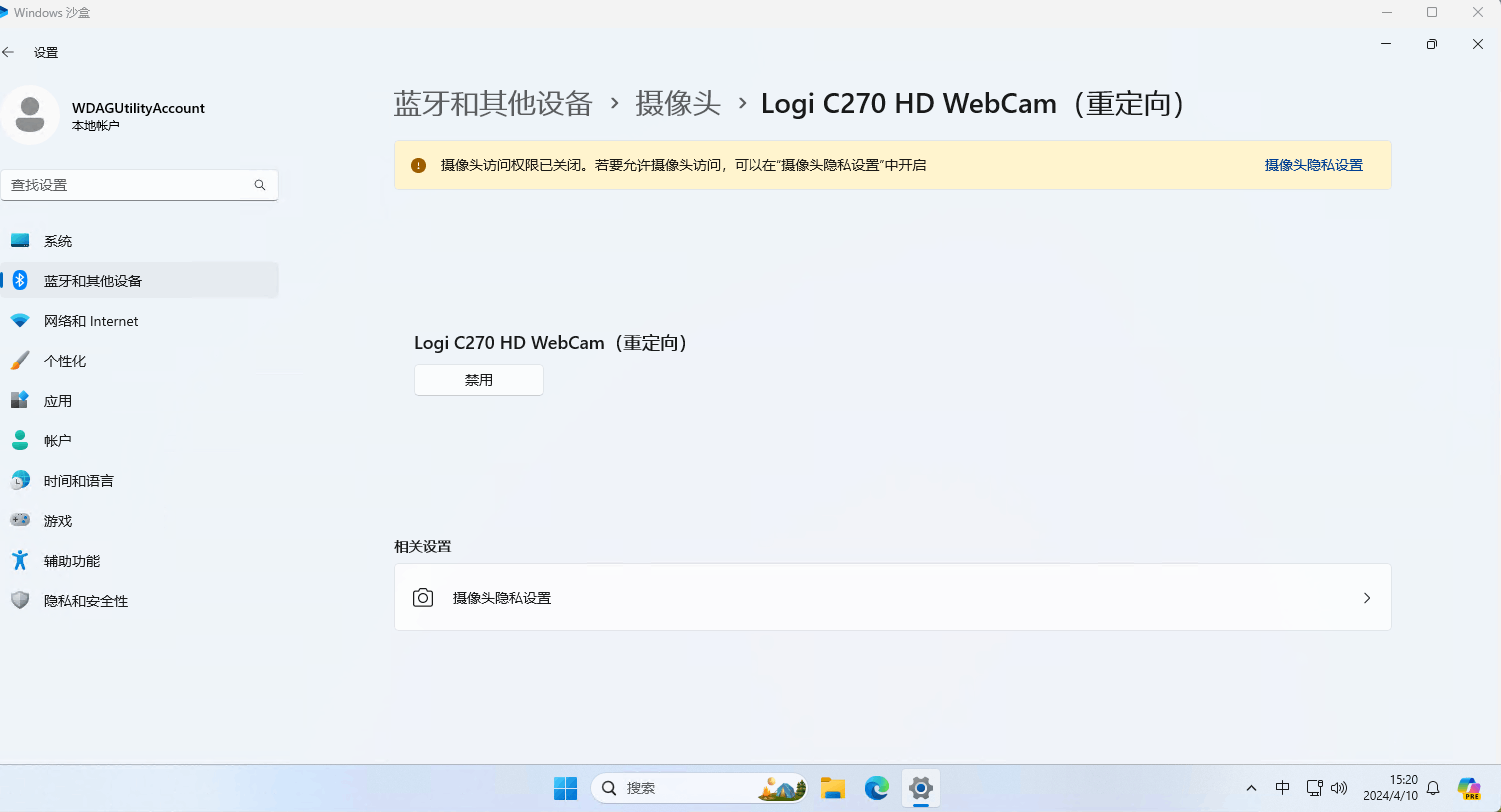Open the WDAGUtilityAccount profile avatar
The image size is (1501, 812).
click(x=30, y=115)
